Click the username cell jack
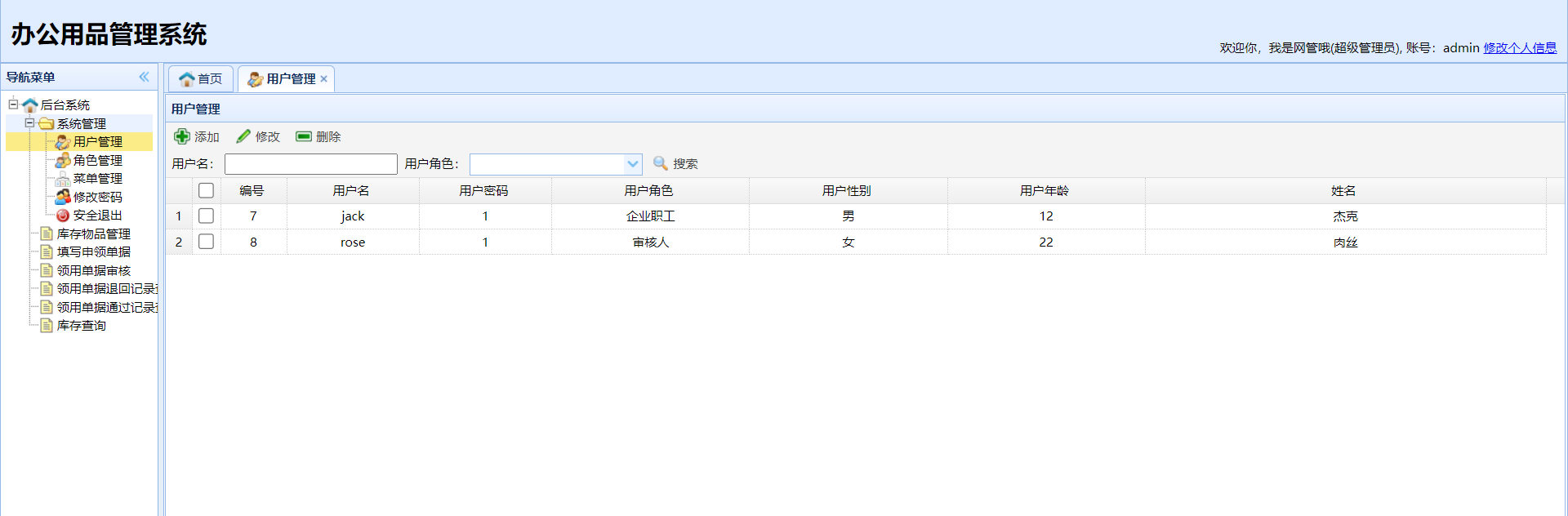The height and width of the screenshot is (516, 1568). pos(353,216)
